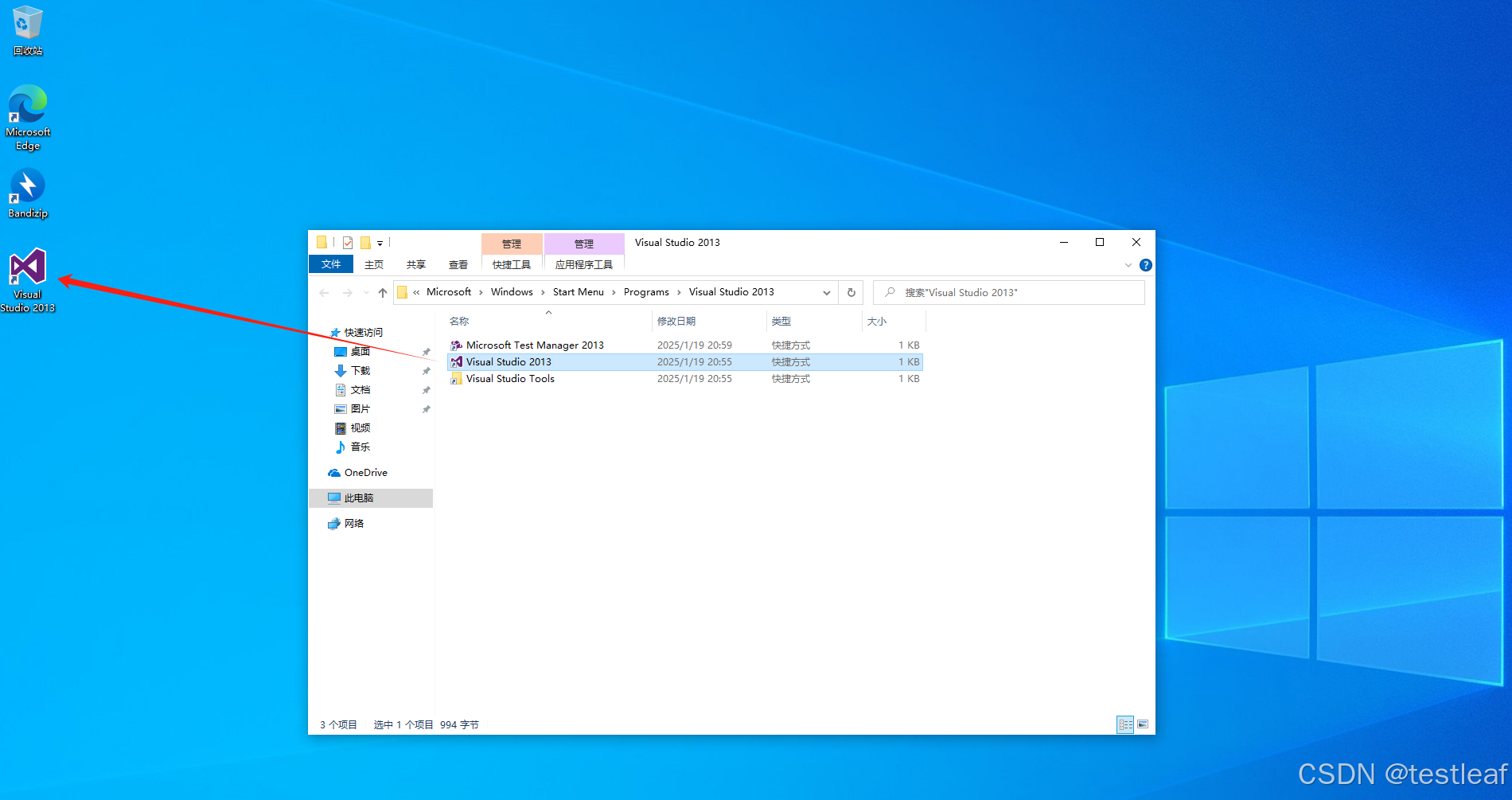Open the 文件 ribbon menu

click(331, 264)
